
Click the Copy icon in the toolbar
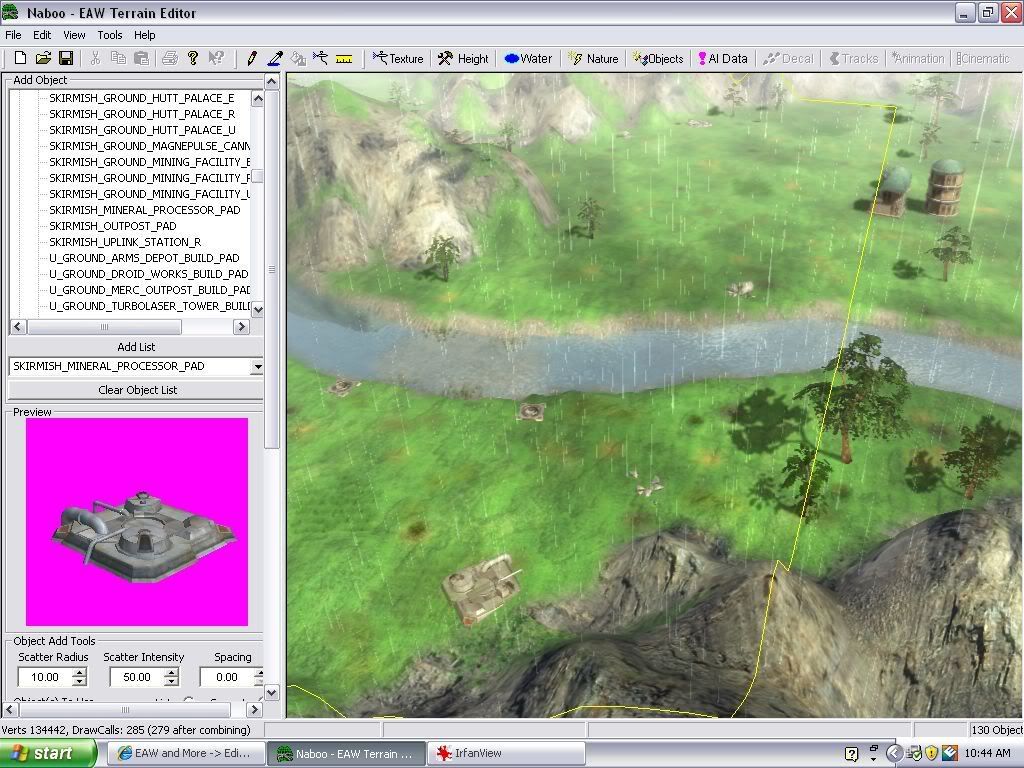118,58
